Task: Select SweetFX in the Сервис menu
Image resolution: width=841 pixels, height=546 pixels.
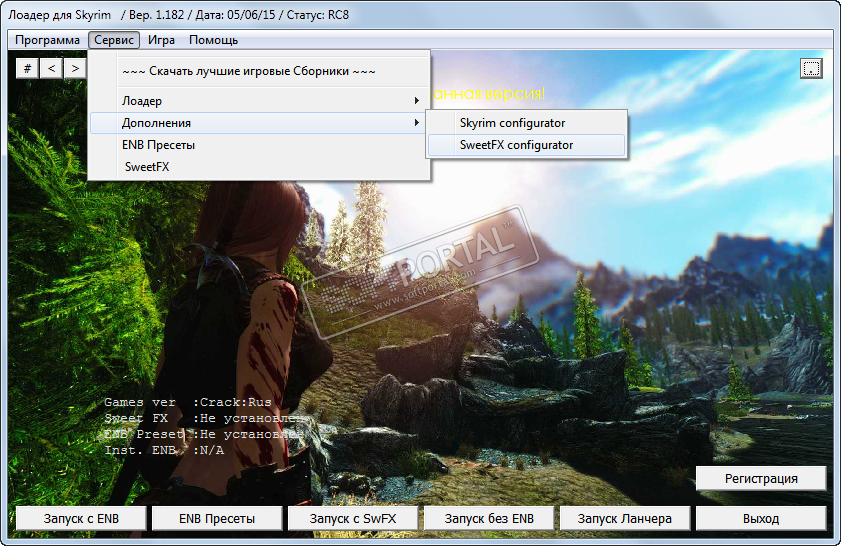Action: coord(260,167)
